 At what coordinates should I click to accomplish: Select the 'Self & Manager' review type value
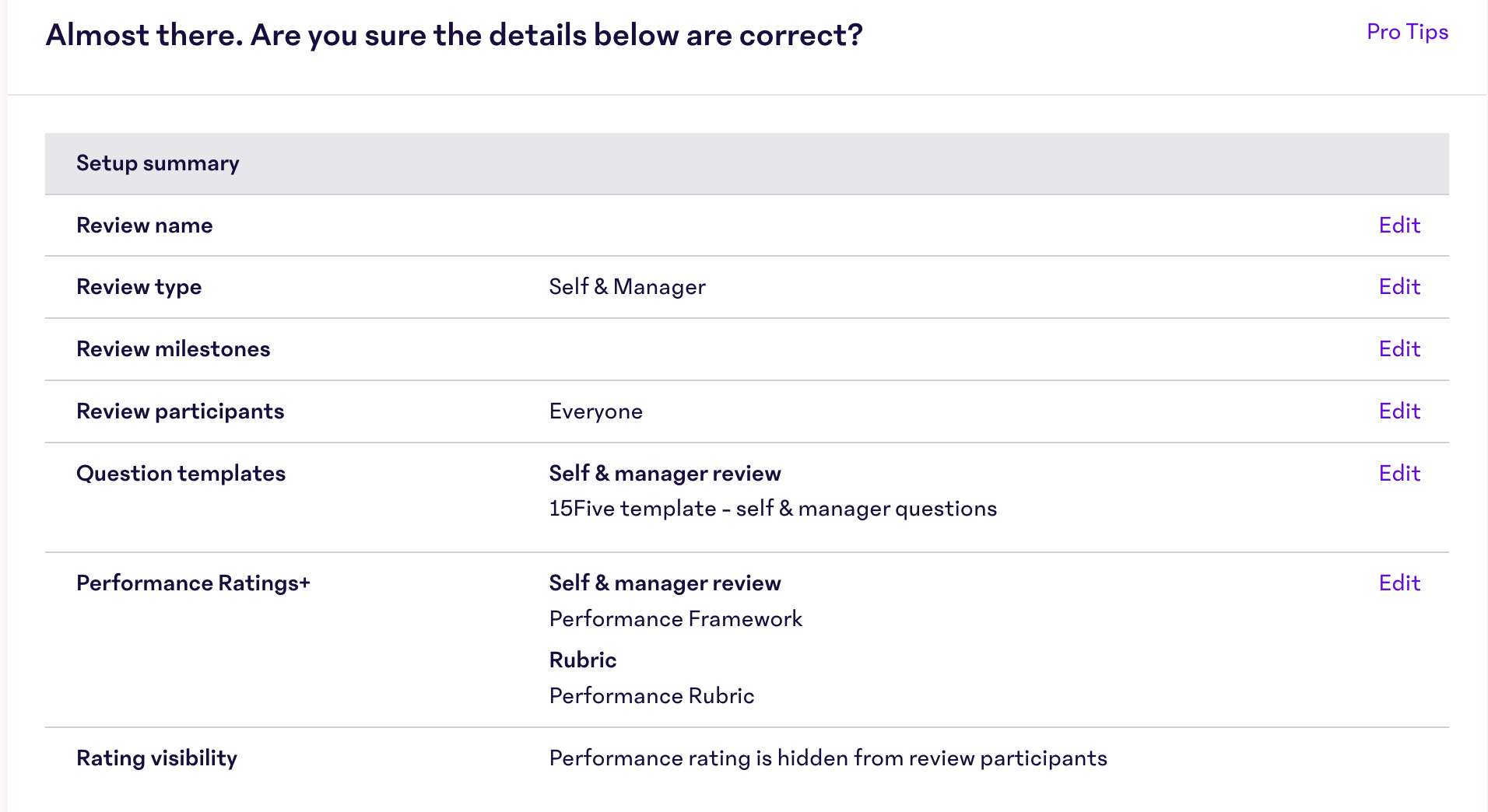tap(627, 287)
